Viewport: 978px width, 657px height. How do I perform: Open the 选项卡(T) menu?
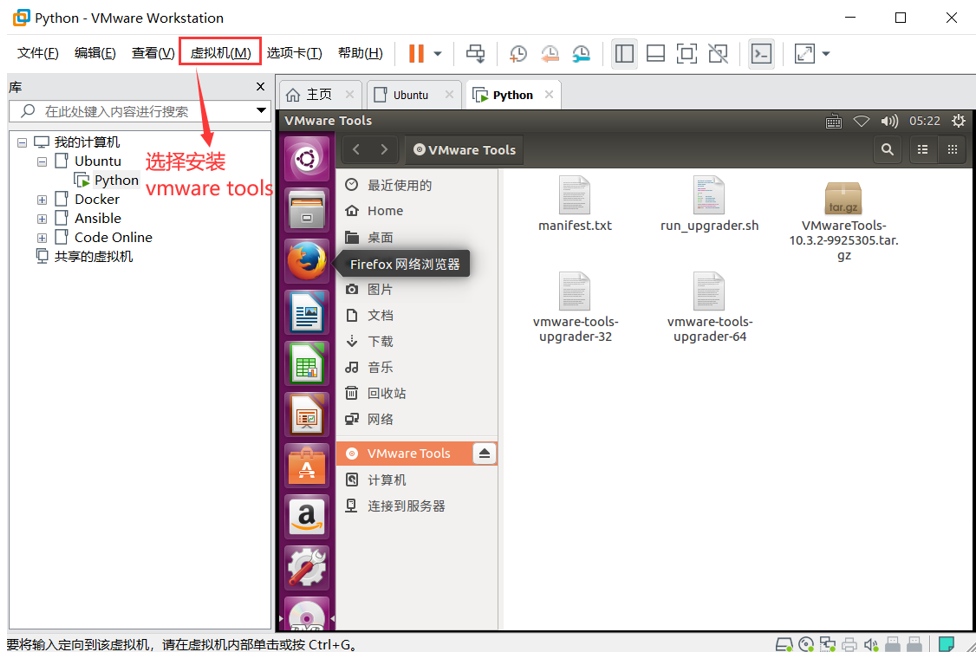tap(294, 53)
